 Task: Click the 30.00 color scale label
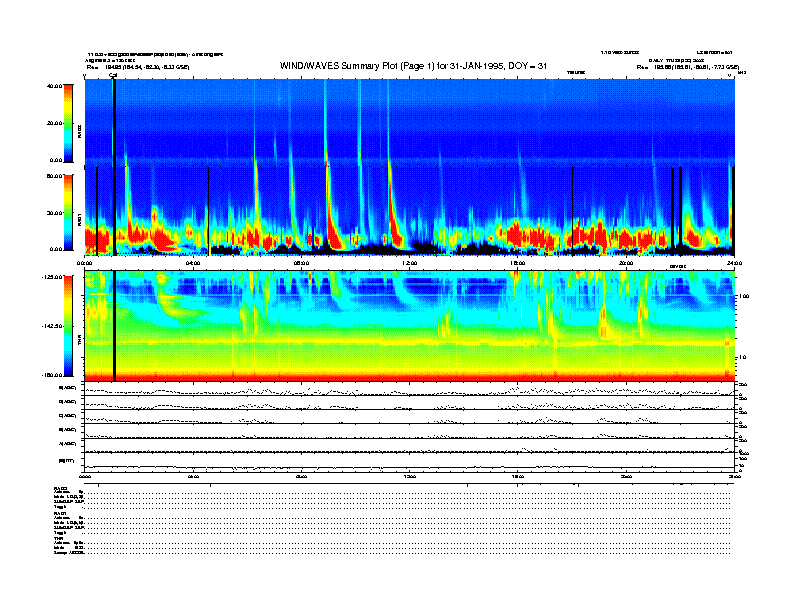tap(54, 213)
